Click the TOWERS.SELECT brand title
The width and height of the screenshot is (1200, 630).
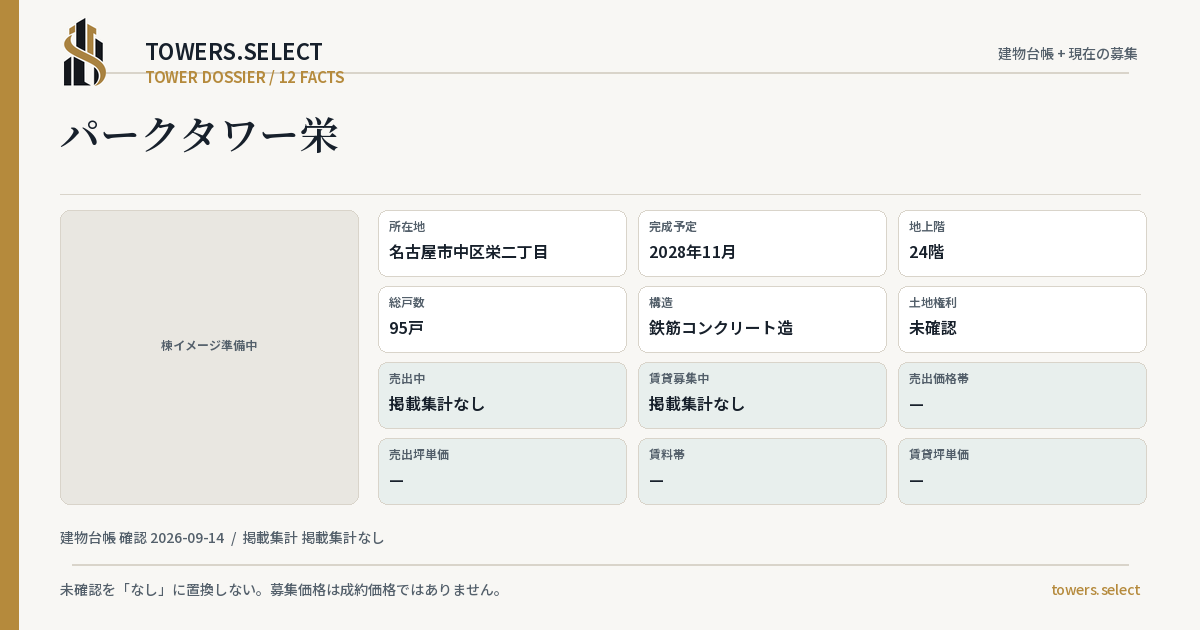coord(234,52)
